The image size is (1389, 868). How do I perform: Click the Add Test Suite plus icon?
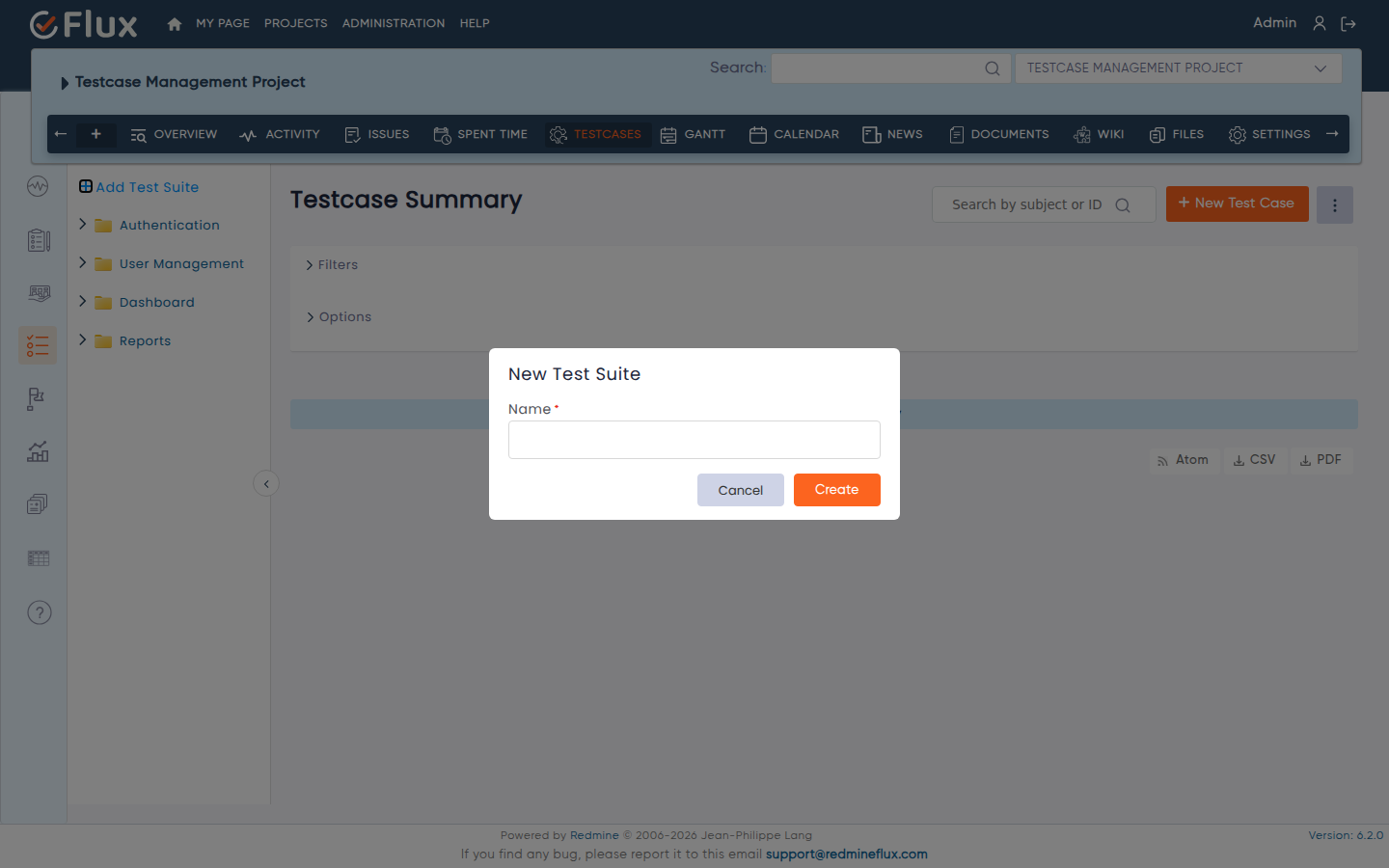pos(86,186)
